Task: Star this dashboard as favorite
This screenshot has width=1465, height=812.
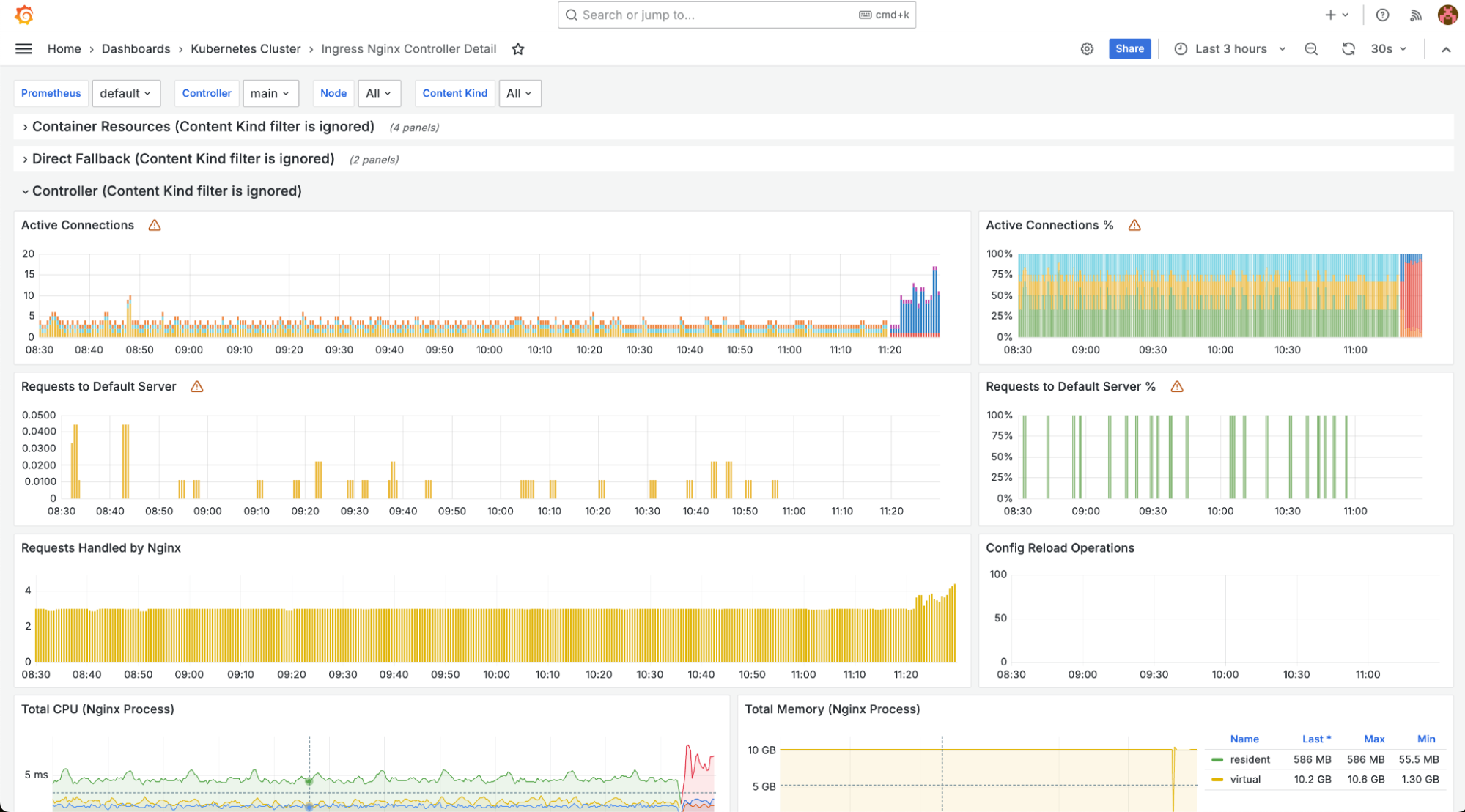Action: tap(518, 49)
